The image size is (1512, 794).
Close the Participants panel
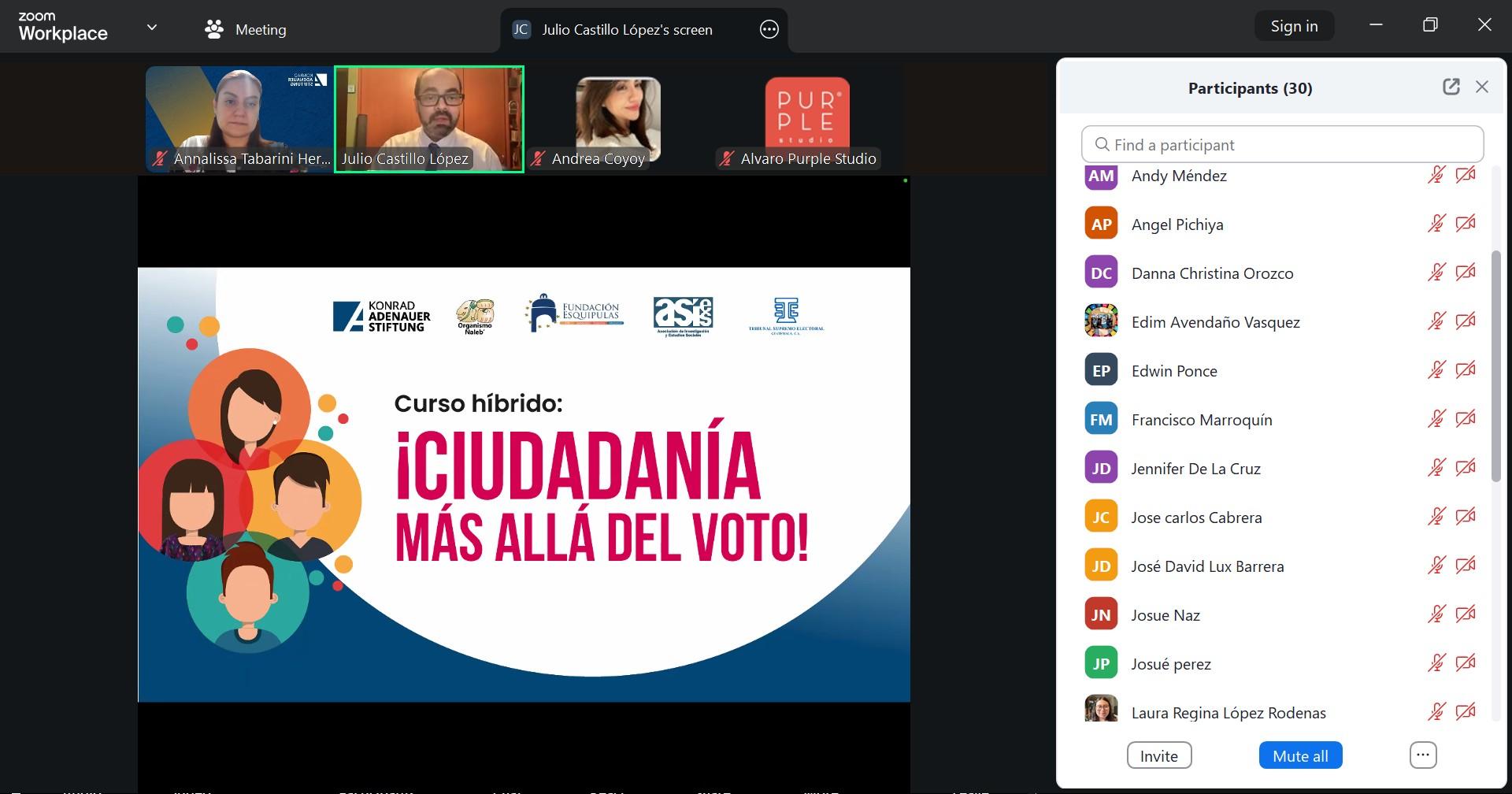[x=1482, y=87]
